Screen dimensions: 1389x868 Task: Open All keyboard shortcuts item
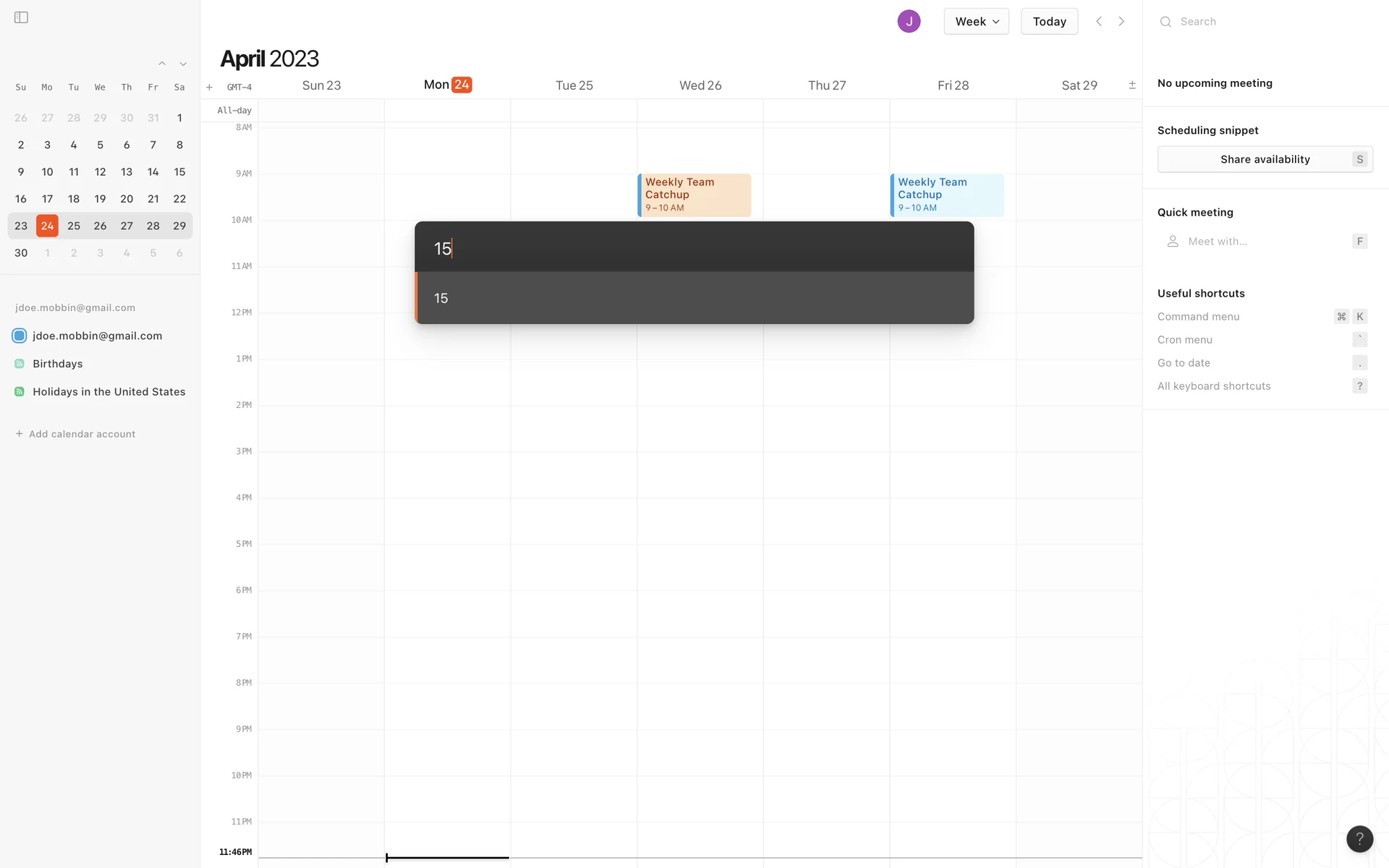tap(1214, 386)
